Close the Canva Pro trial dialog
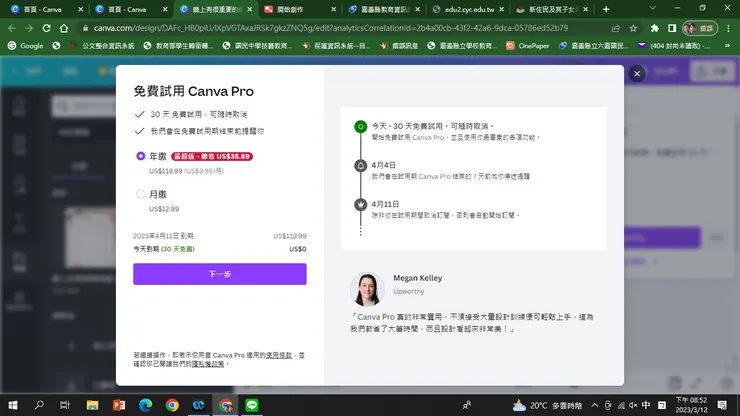740x416 pixels. [637, 74]
